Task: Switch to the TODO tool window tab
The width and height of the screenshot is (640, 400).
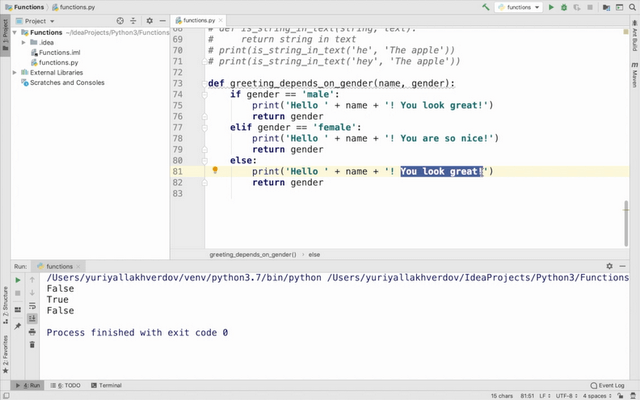Action: point(69,385)
